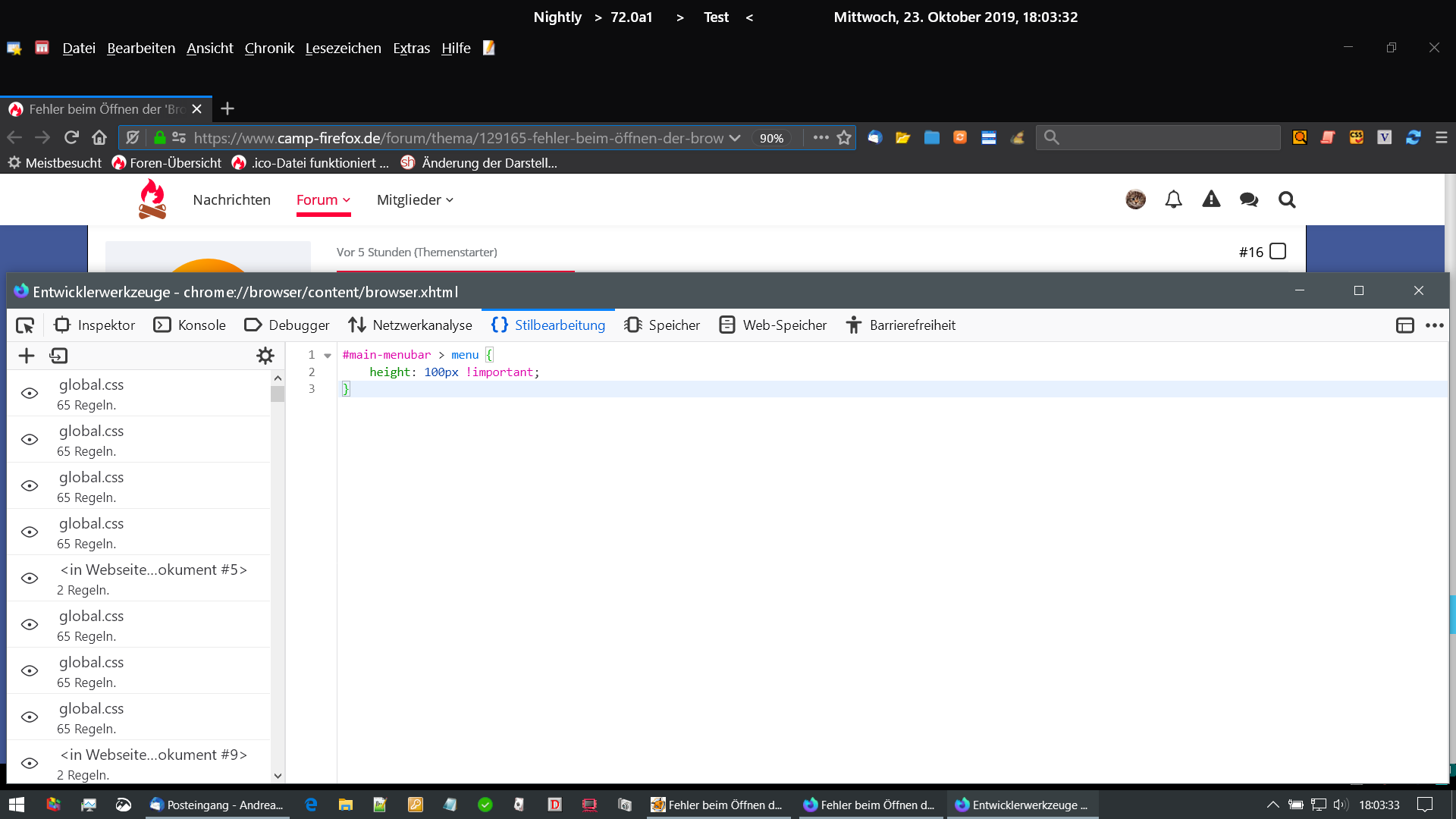The width and height of the screenshot is (1456, 819).
Task: Click the element picker icon in devtools
Action: [x=25, y=325]
